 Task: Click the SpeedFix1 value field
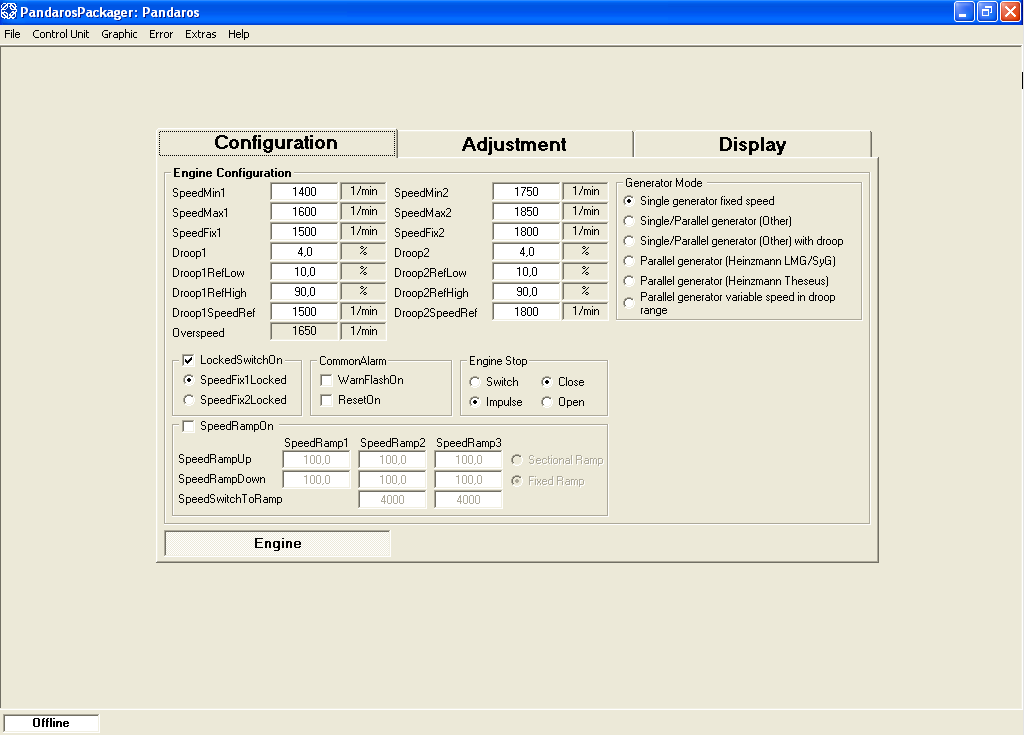(x=304, y=232)
